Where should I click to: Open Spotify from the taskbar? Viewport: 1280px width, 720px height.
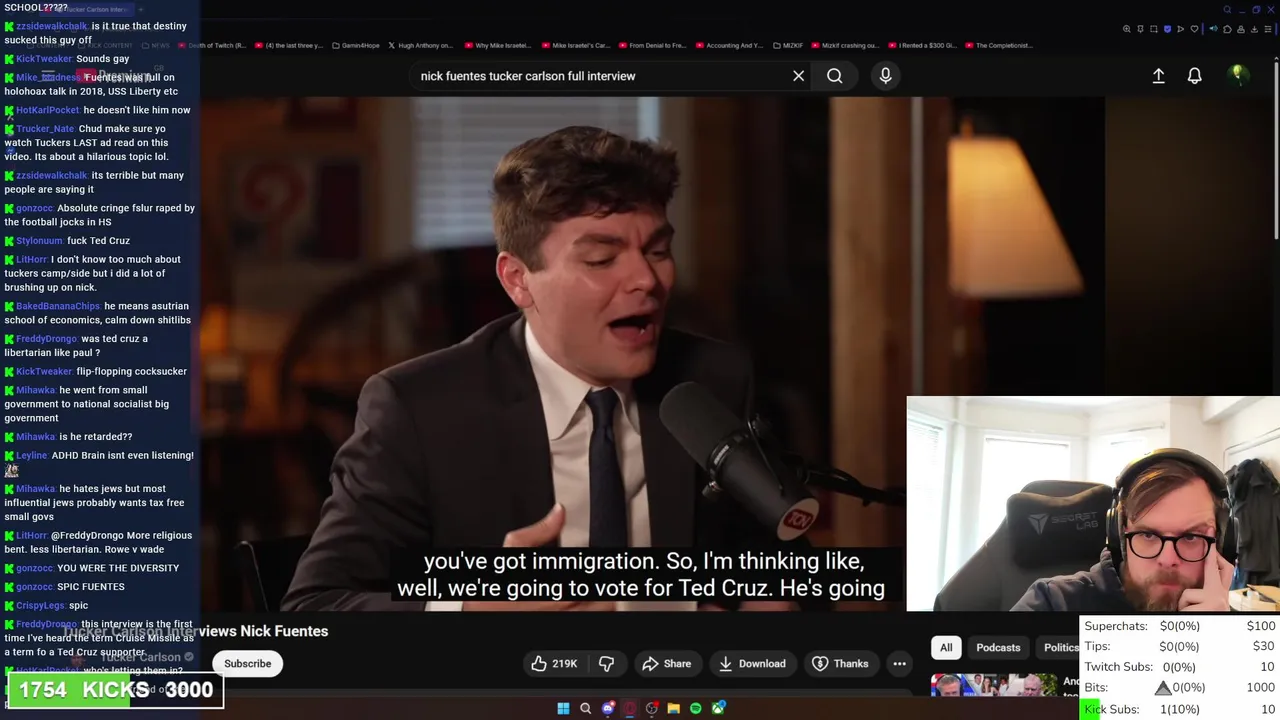tap(695, 708)
